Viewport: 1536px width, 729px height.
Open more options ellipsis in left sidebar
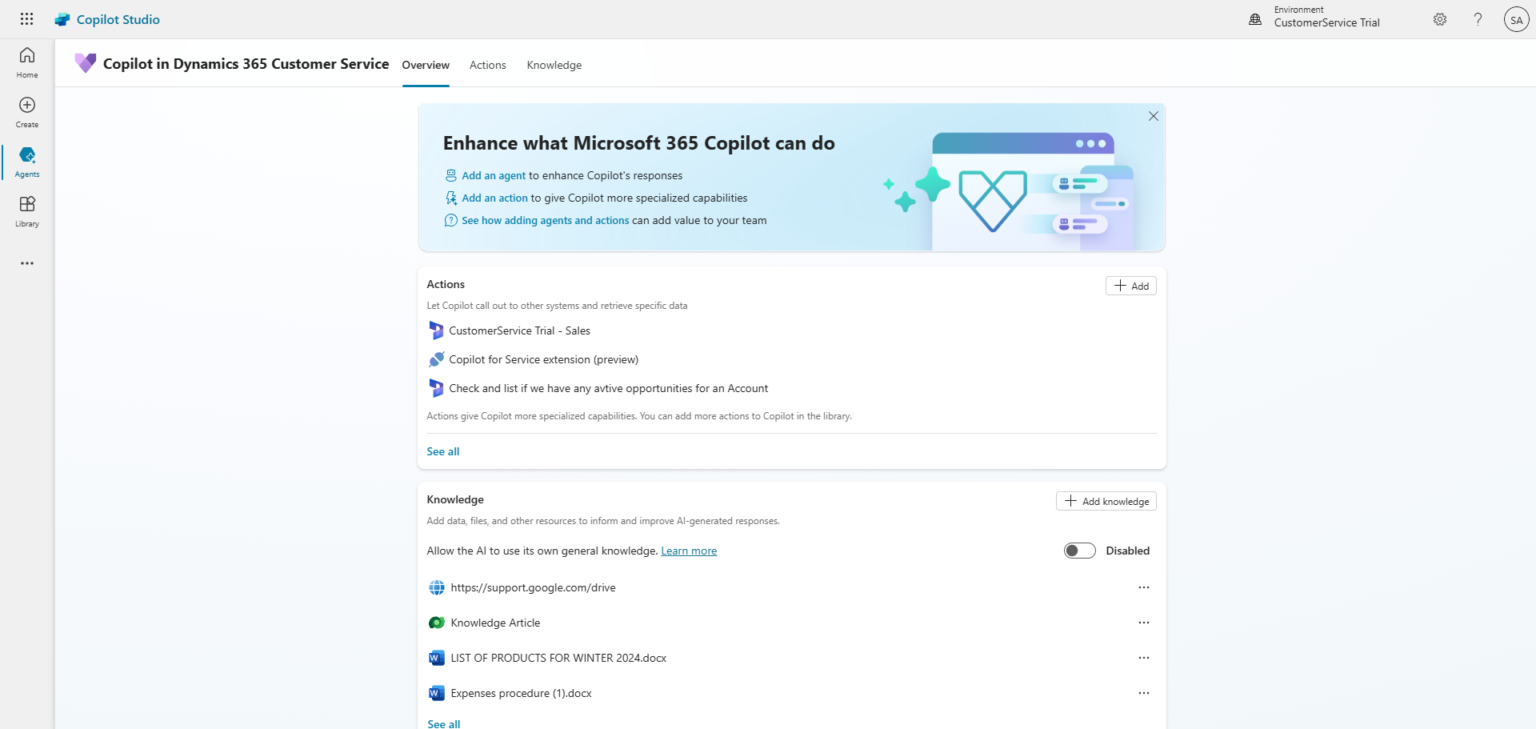coord(26,262)
